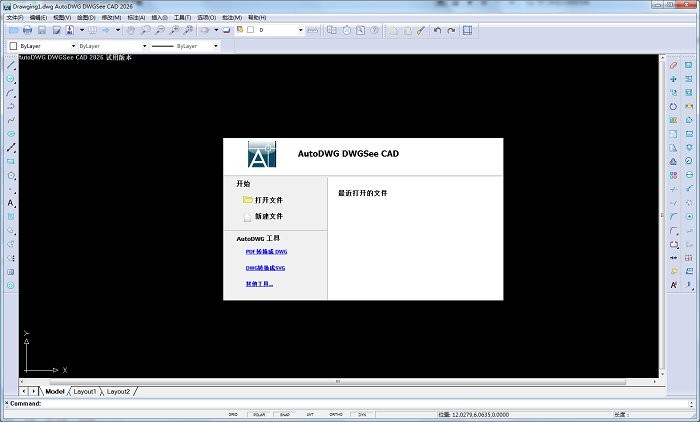Select the Polyline draw tool
Viewport: 700px width, 422px height.
click(11, 106)
